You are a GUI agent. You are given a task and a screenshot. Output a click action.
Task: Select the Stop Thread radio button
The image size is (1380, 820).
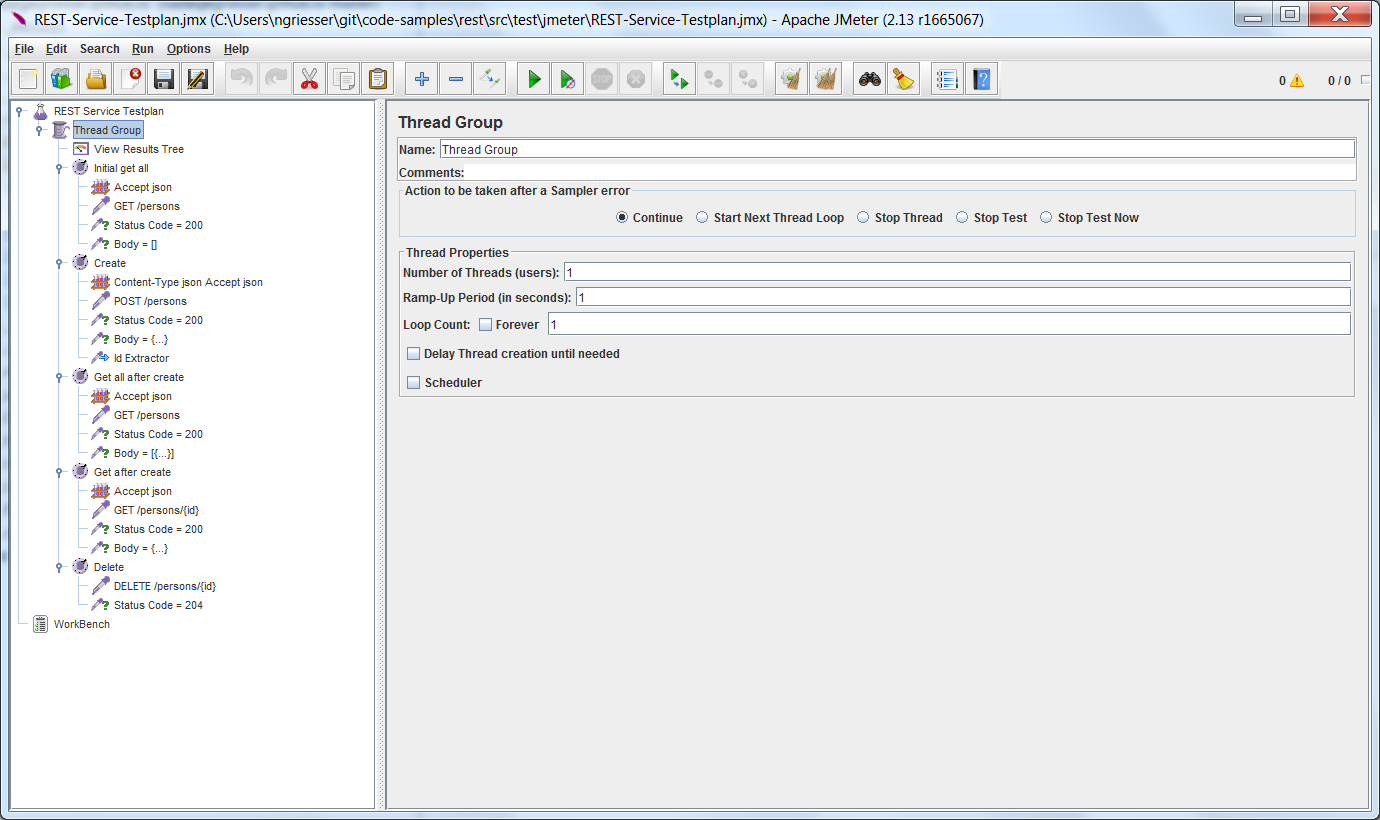tap(863, 217)
